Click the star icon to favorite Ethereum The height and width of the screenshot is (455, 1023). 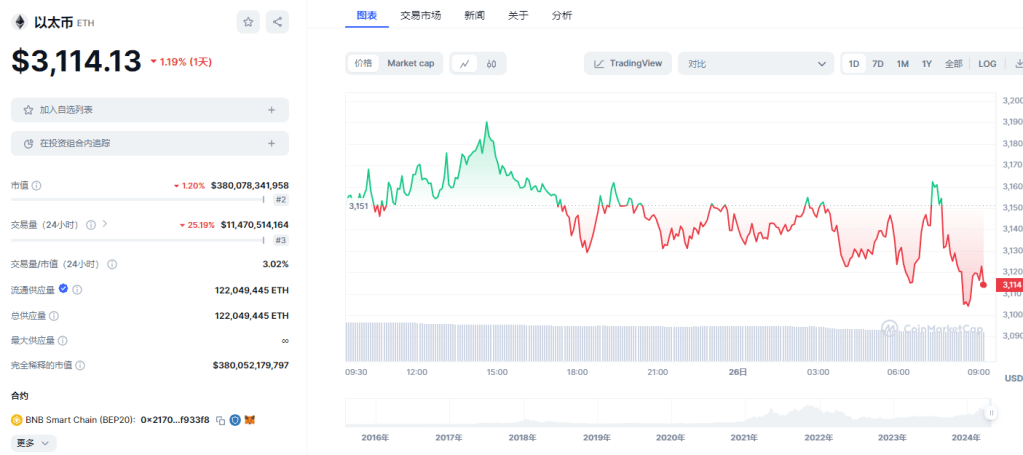(x=249, y=21)
